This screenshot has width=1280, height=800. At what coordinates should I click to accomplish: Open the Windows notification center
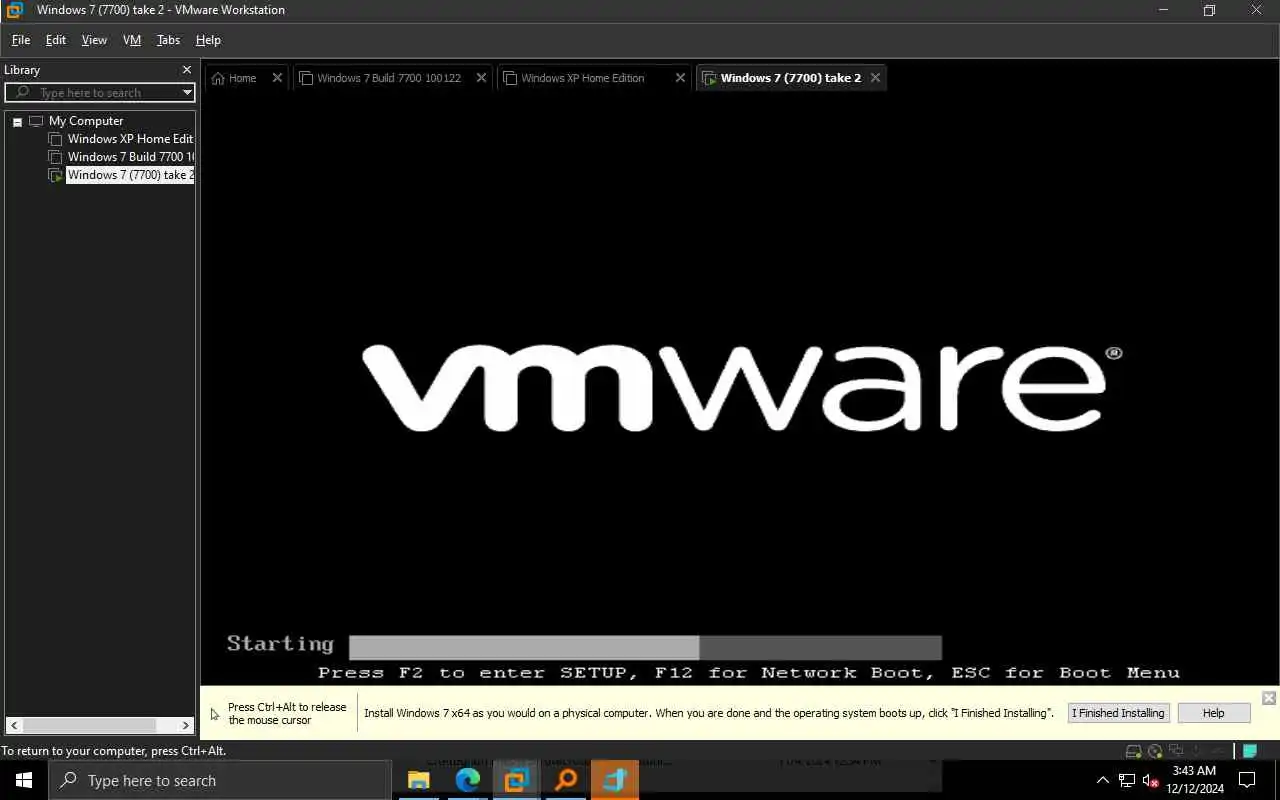coord(1247,780)
